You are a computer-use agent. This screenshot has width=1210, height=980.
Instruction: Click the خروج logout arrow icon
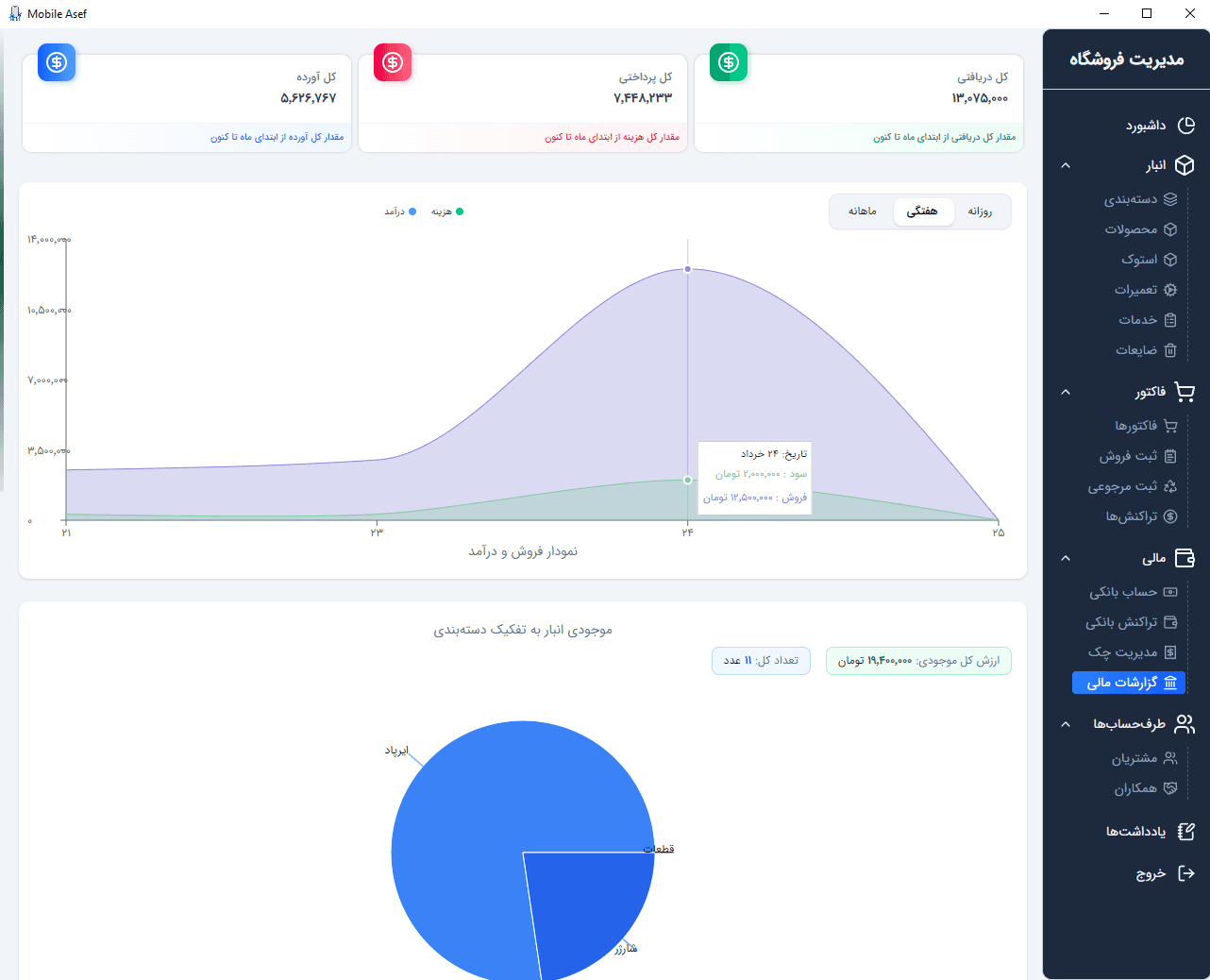click(1186, 873)
